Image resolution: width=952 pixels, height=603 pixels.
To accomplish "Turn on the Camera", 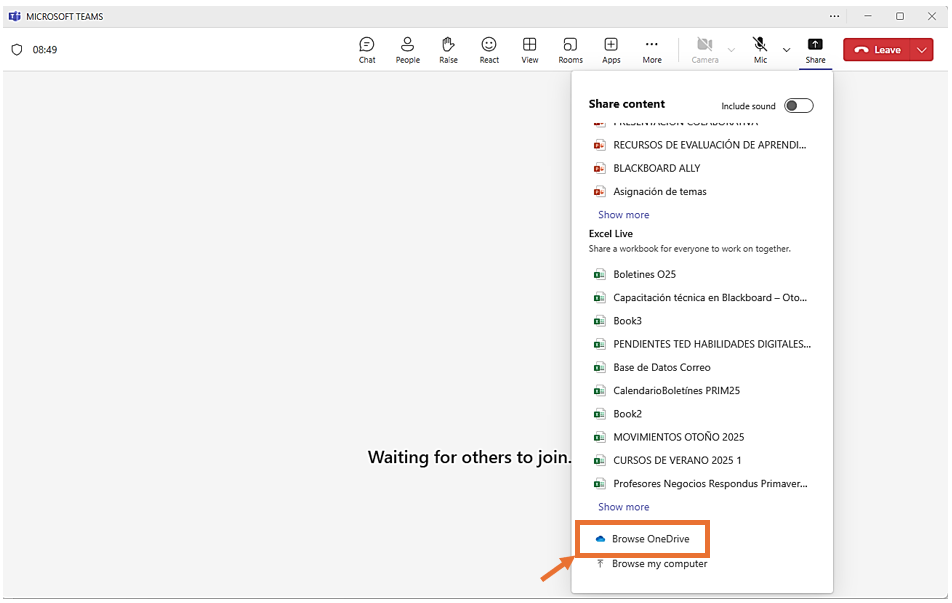I will (704, 50).
